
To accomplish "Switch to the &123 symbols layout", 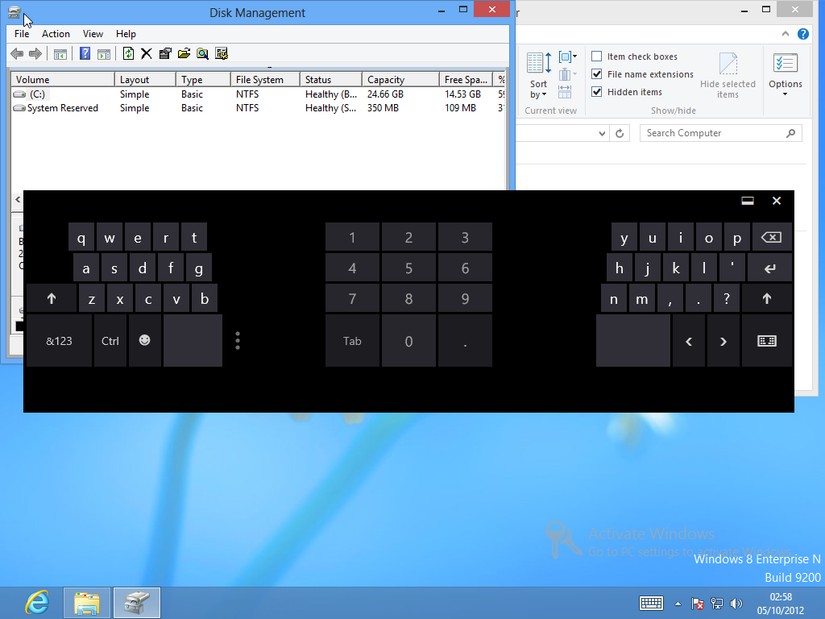I will (59, 341).
